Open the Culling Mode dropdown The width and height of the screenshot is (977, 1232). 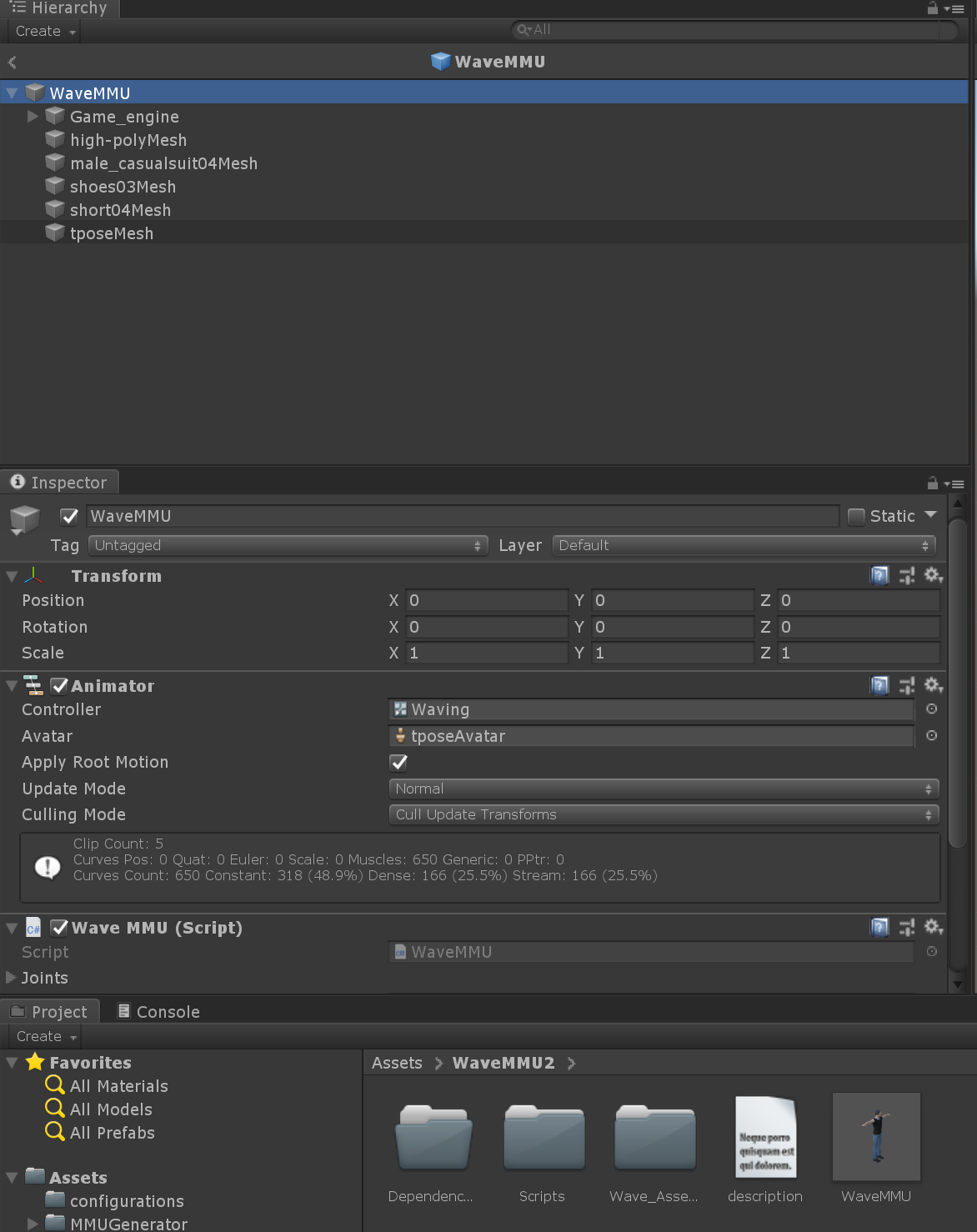[664, 814]
